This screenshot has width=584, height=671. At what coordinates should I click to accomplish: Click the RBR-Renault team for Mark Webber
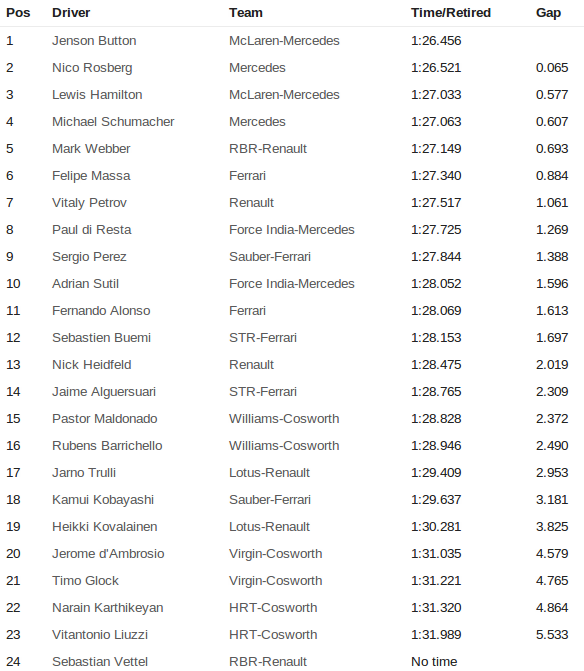[268, 148]
